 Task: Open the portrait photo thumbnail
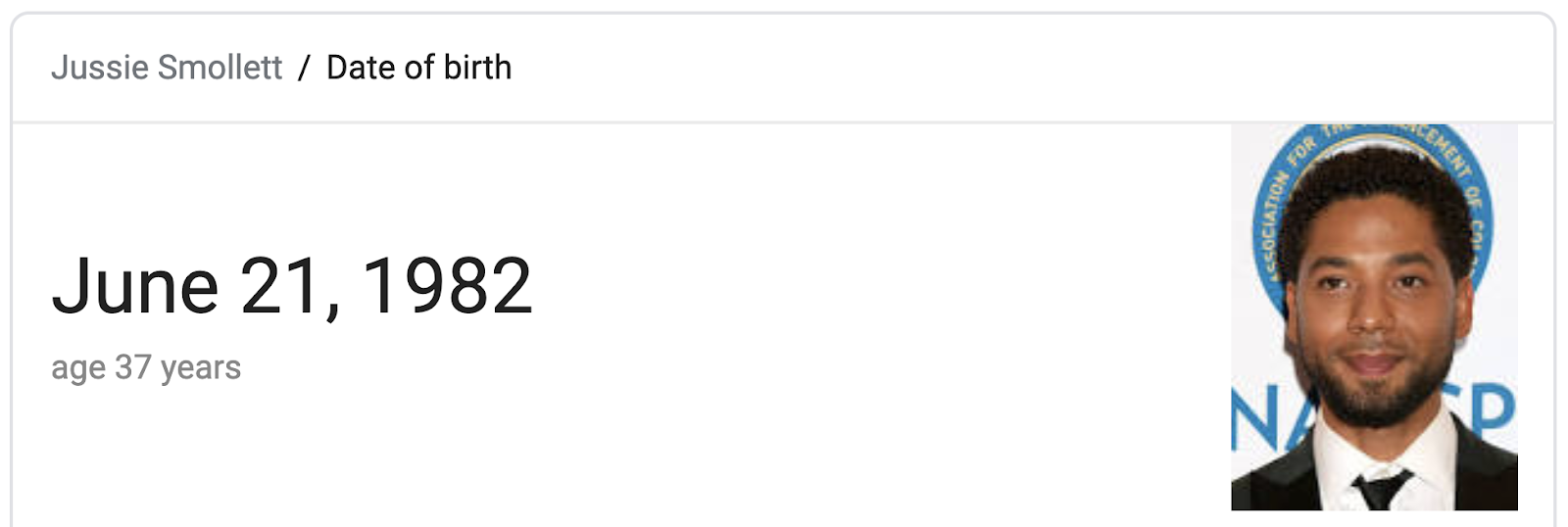point(1374,316)
